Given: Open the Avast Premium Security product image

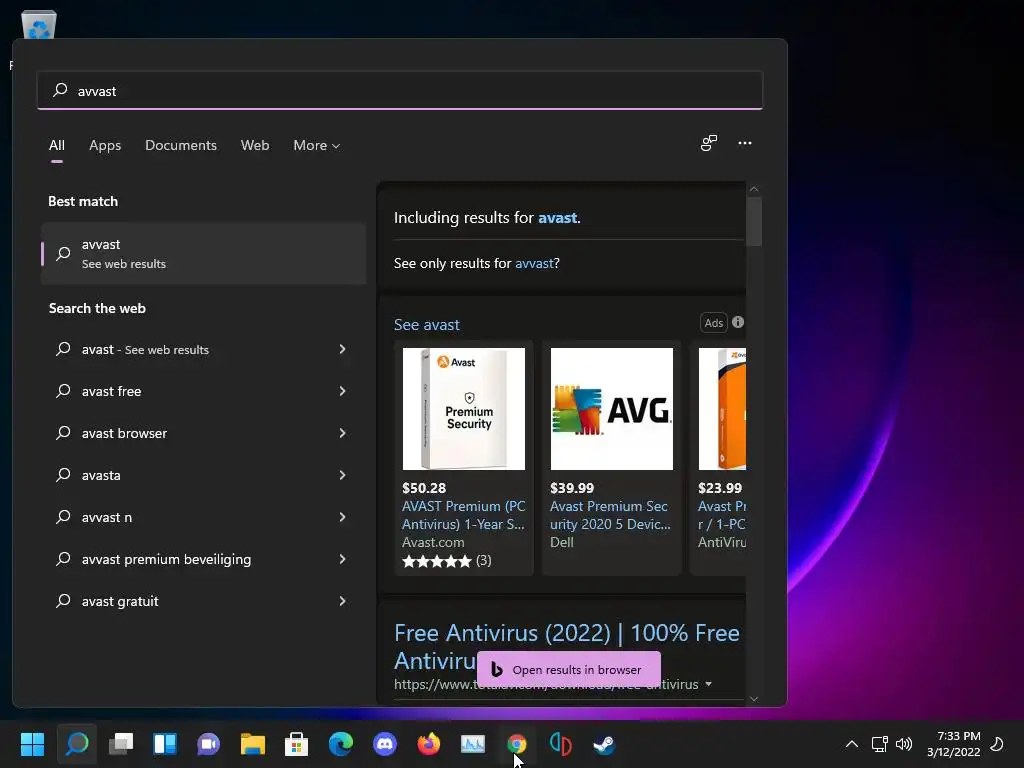Looking at the screenshot, I should [464, 409].
